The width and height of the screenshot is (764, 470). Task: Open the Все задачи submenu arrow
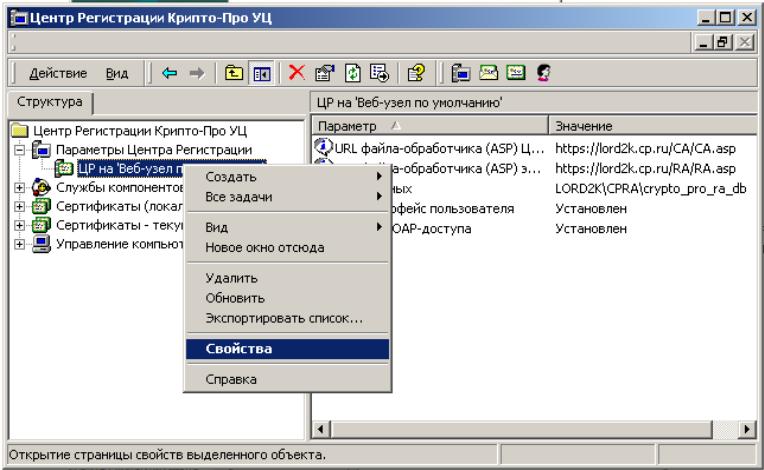(379, 196)
